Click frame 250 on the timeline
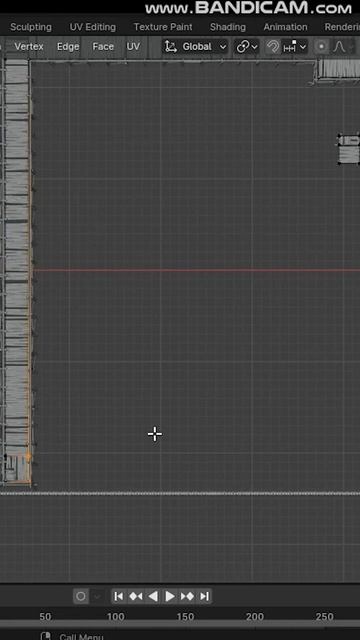Image resolution: width=360 pixels, height=640 pixels. click(x=324, y=616)
